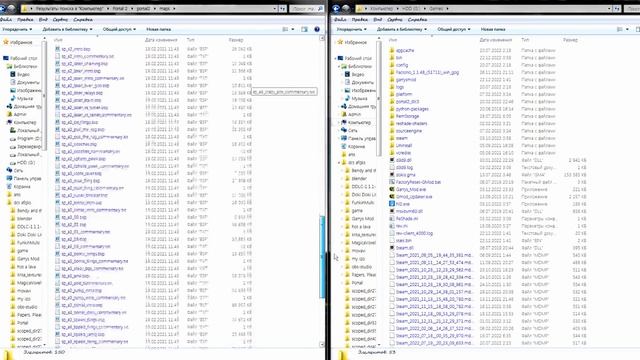Open Добавить в библиотеку dropdown in right window
Screen dimensions: 640x360
tap(402, 29)
